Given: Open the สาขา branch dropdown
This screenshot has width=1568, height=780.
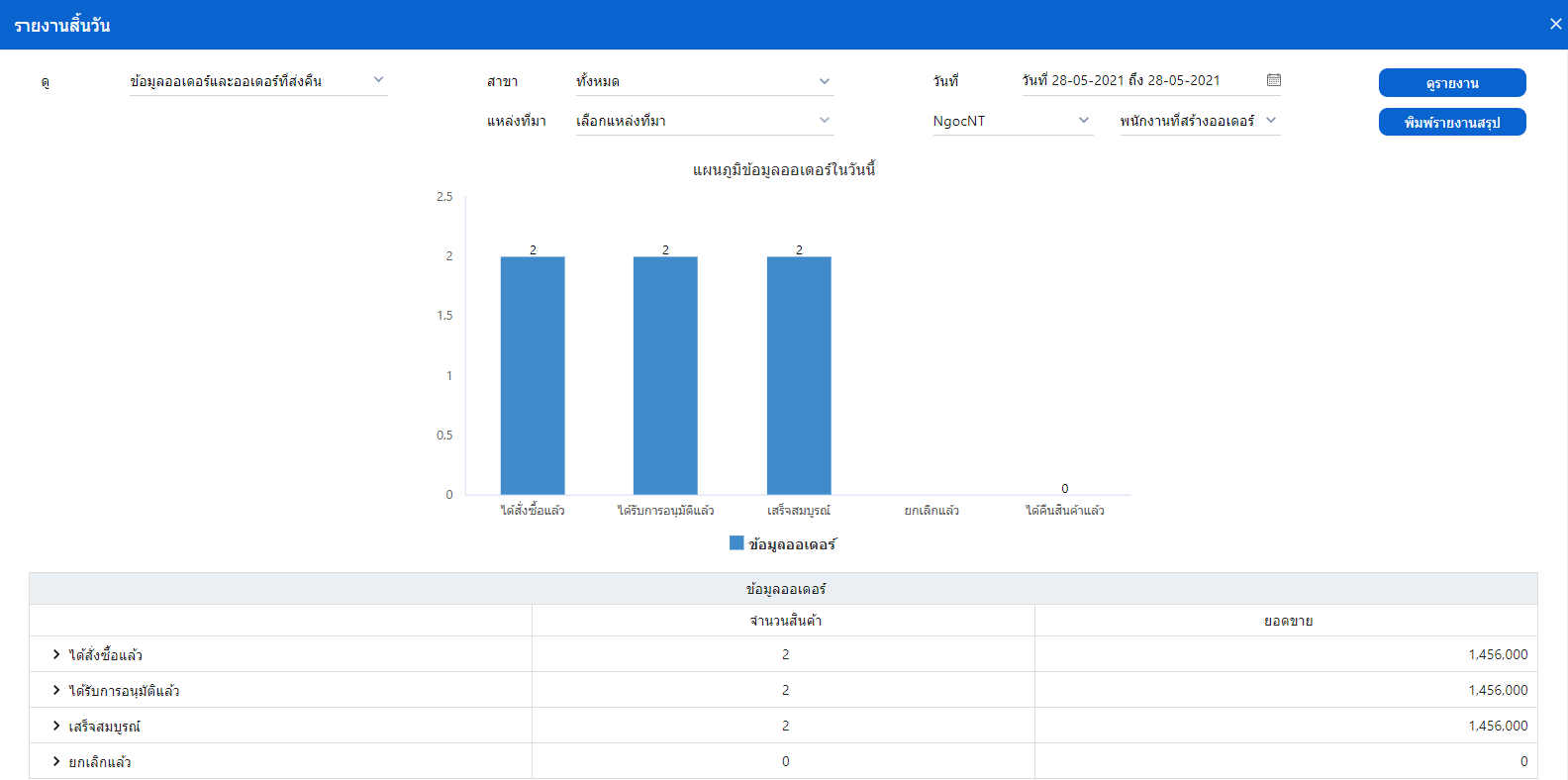Looking at the screenshot, I should pyautogui.click(x=704, y=81).
